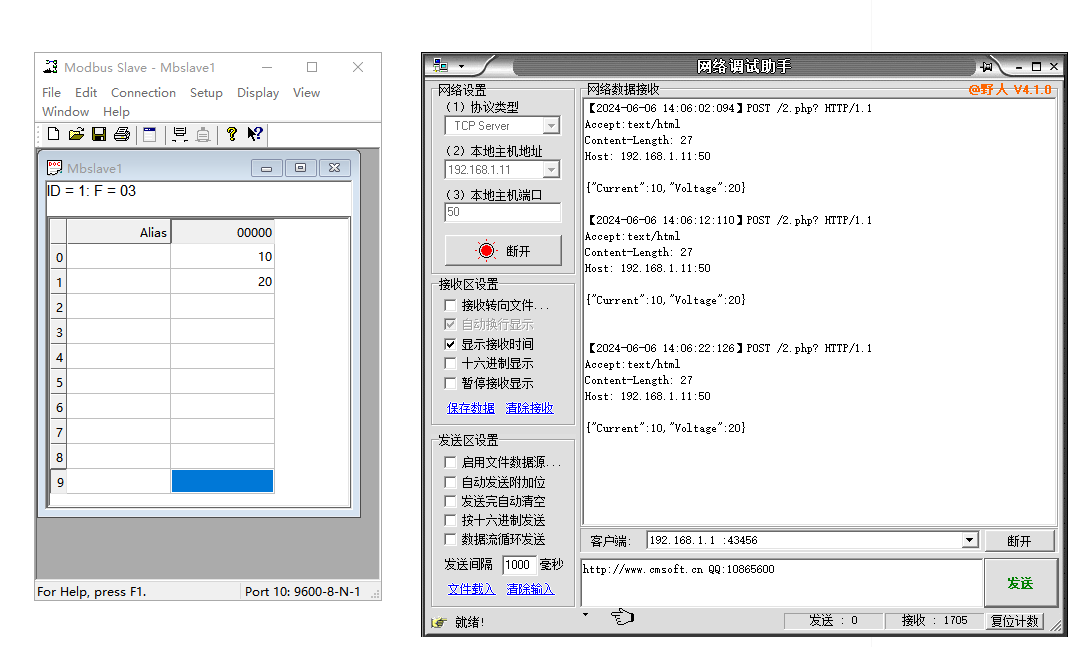The width and height of the screenshot is (1077, 647).
Task: Click the Open folder toolbar icon
Action: (x=76, y=134)
